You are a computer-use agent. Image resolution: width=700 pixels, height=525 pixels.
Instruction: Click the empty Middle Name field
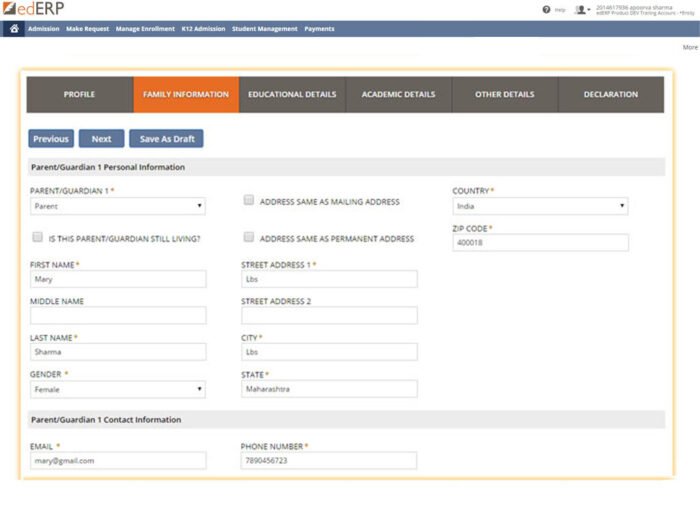pyautogui.click(x=118, y=315)
